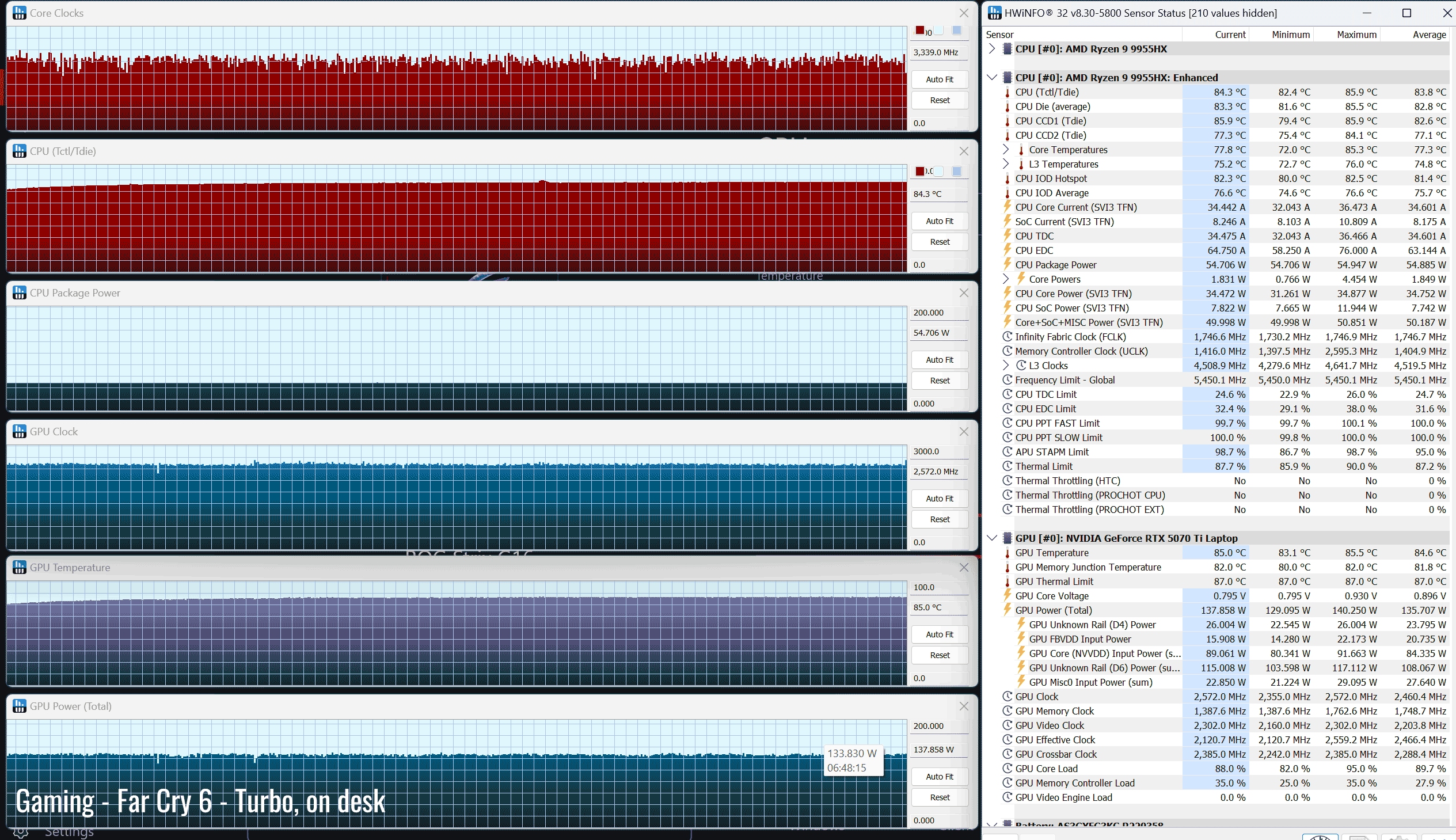Click the GPU Clock graph window icon
The width and height of the screenshot is (1456, 840).
[x=20, y=432]
